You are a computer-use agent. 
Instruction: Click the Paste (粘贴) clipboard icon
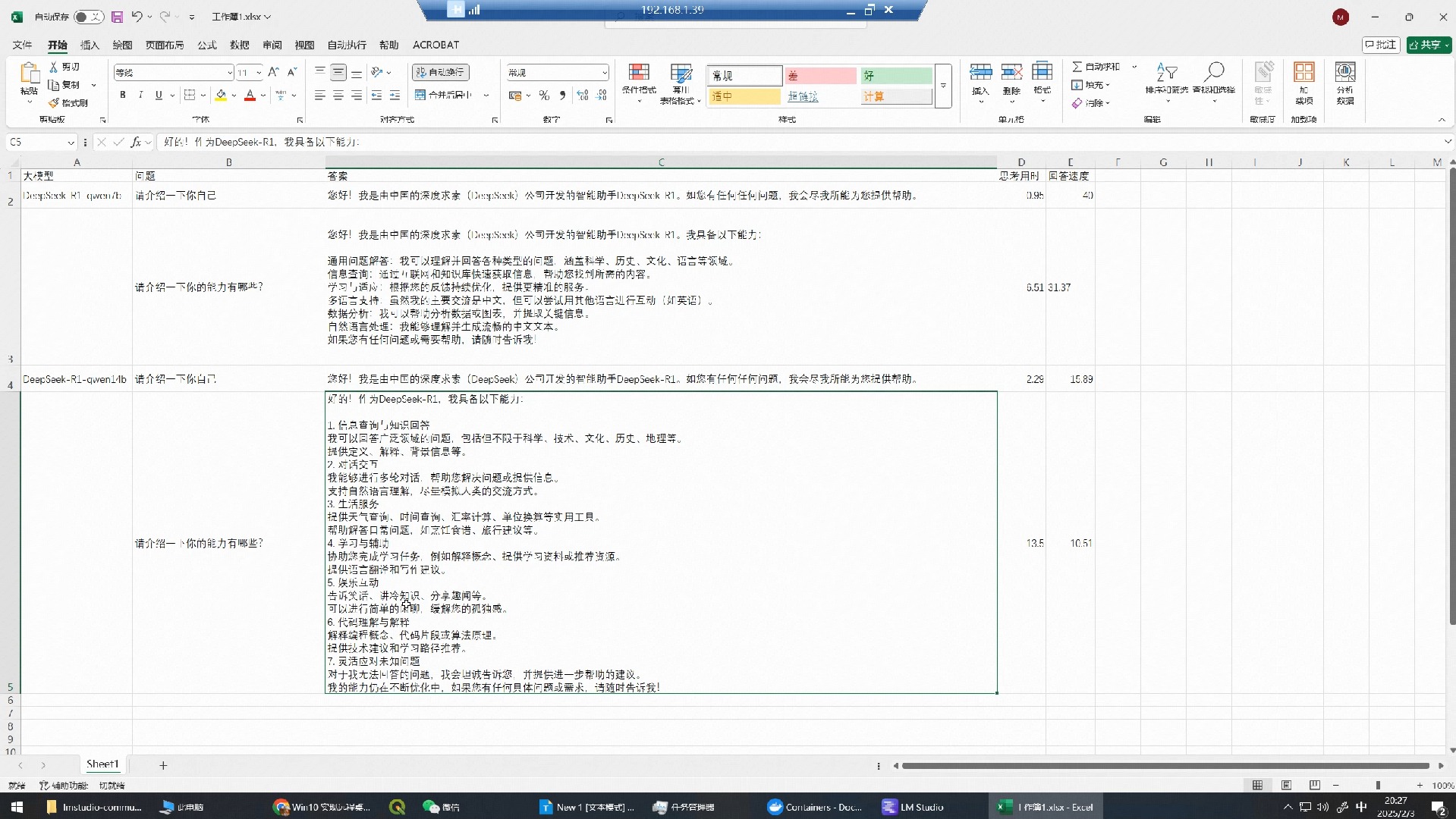pyautogui.click(x=30, y=74)
